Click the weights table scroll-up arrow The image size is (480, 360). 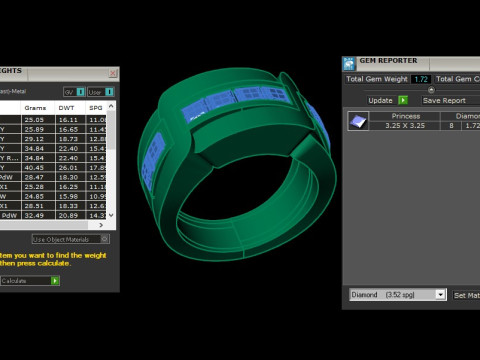coord(111,106)
